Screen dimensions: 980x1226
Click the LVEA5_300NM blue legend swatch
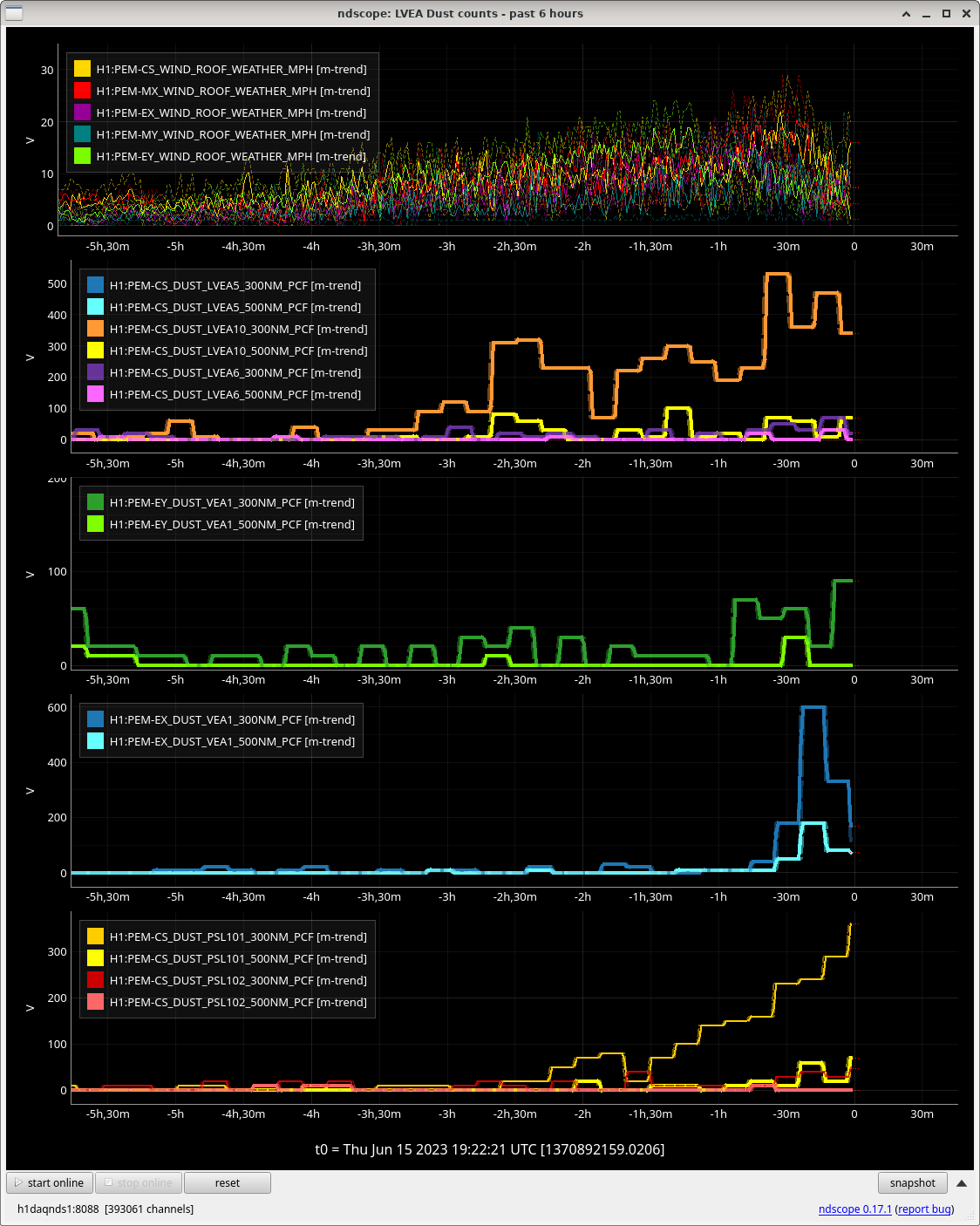click(x=95, y=285)
